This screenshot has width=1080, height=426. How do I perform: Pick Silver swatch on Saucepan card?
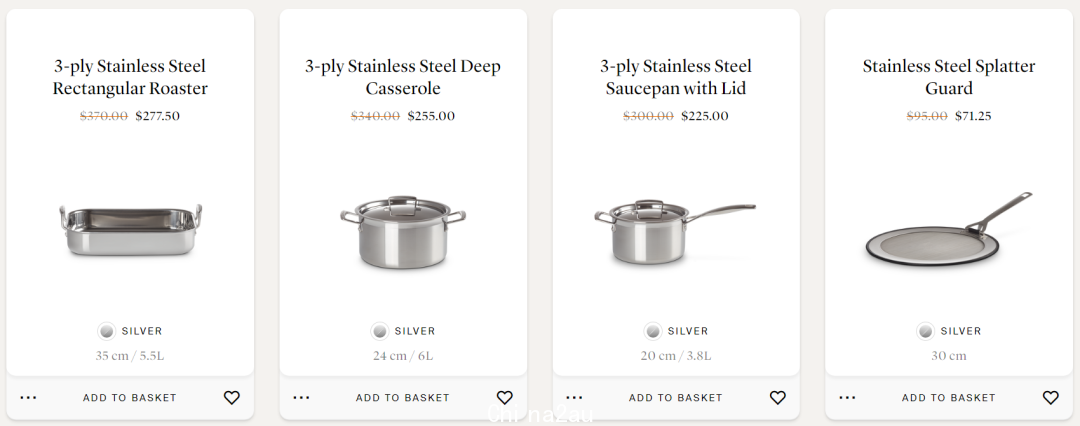[653, 332]
